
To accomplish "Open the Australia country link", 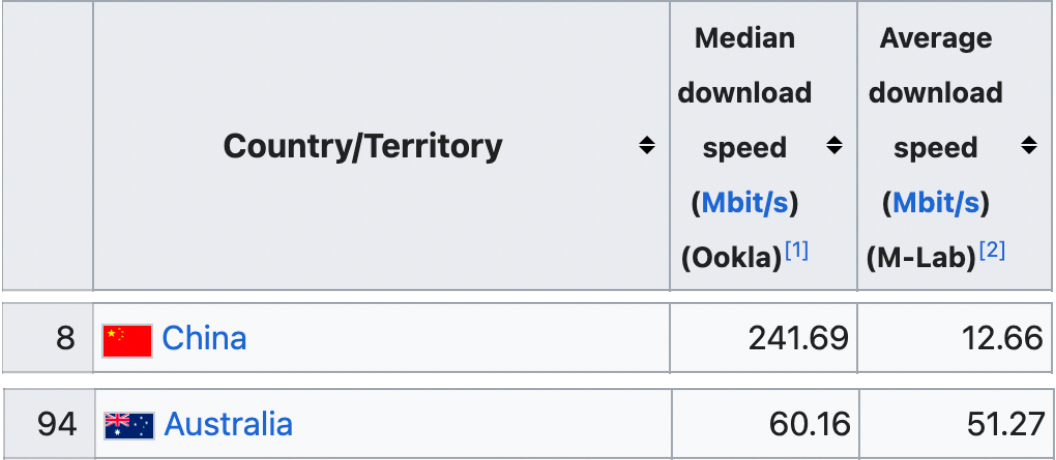I will [228, 424].
